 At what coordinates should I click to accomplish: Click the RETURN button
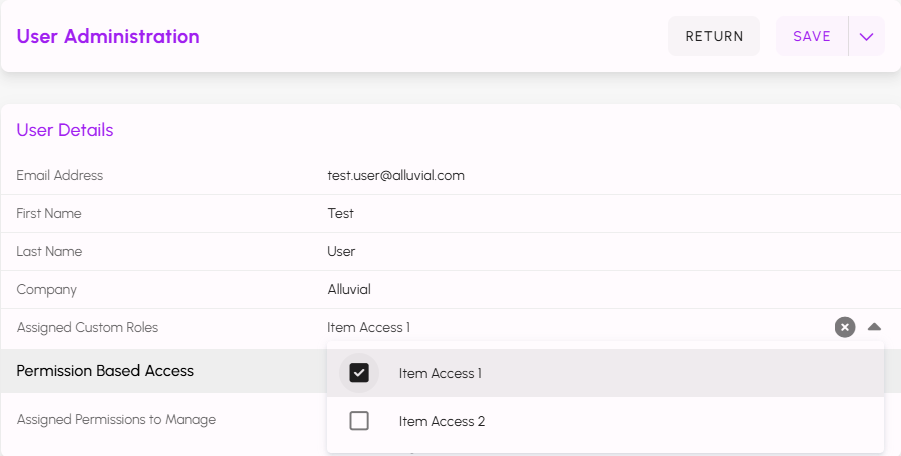(x=714, y=37)
